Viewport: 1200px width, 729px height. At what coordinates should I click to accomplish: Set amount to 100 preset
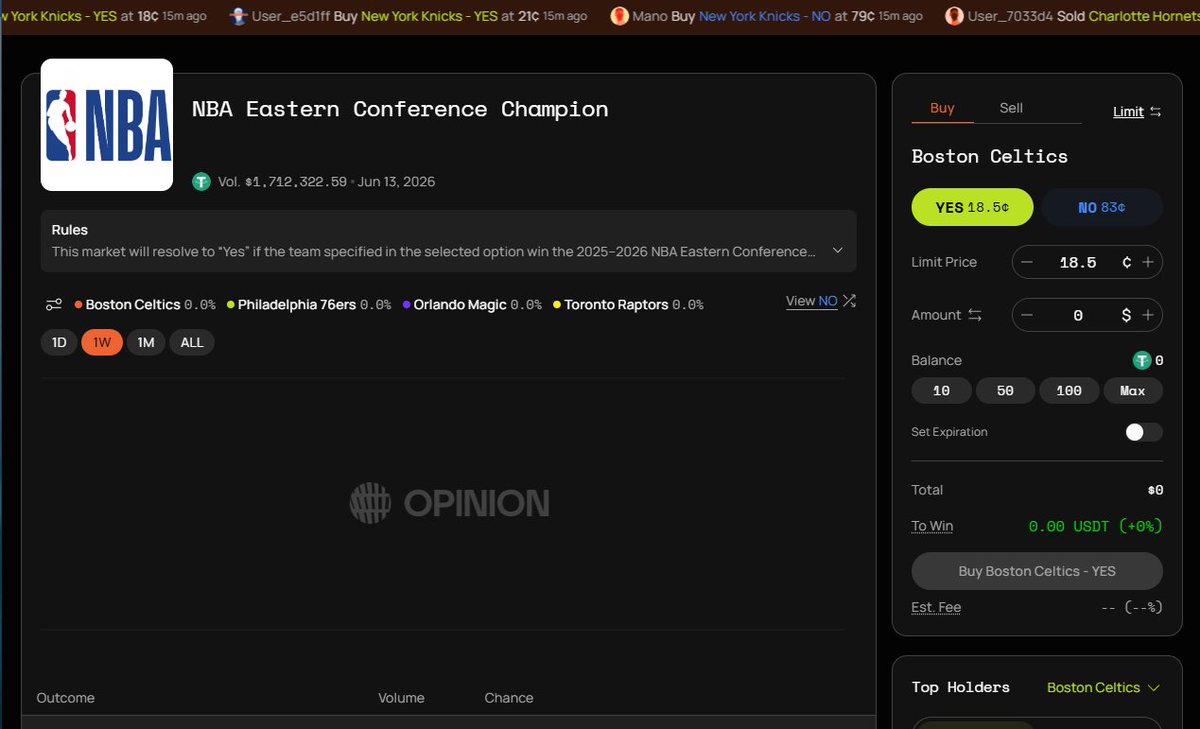1069,391
